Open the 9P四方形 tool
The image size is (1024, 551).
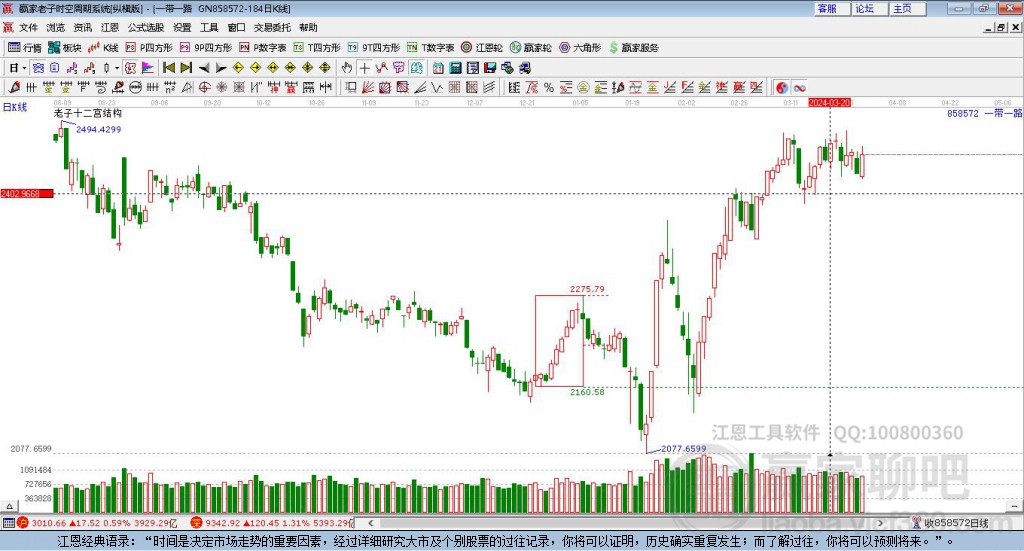tap(206, 48)
